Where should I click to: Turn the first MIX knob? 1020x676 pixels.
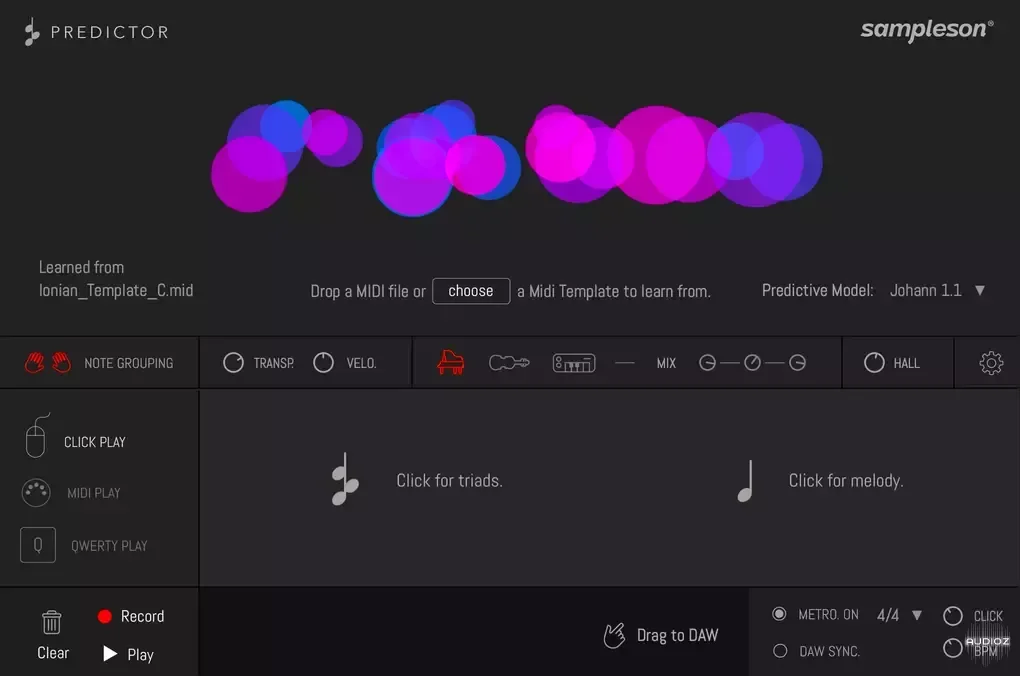click(707, 362)
